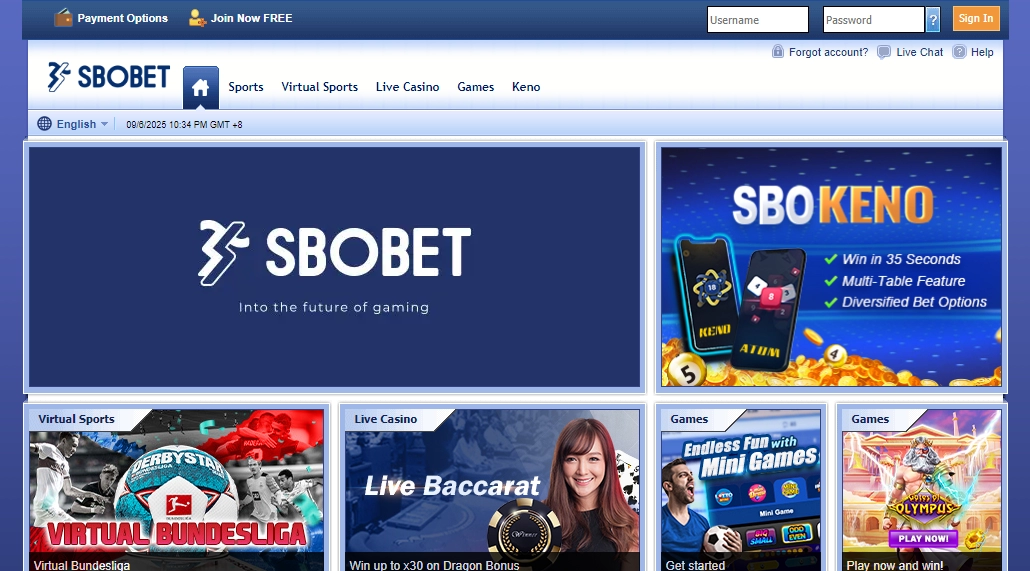
Task: Click the SBOBET main hero banner
Action: coord(334,267)
